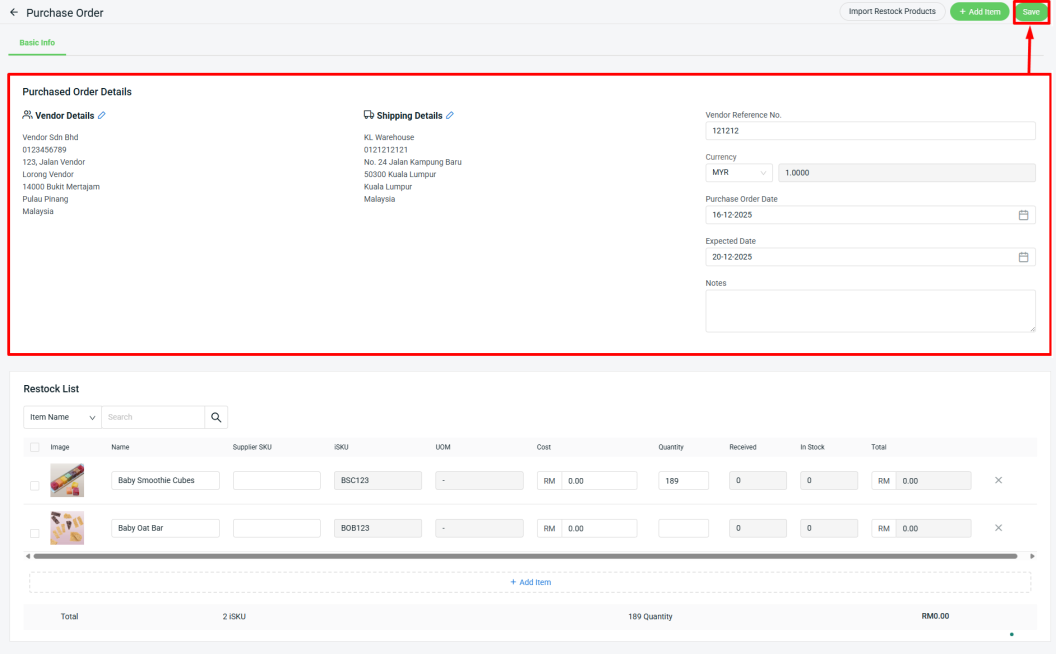The width and height of the screenshot is (1056, 654).
Task: Edit Vendor Details with pencil icon
Action: click(x=102, y=116)
